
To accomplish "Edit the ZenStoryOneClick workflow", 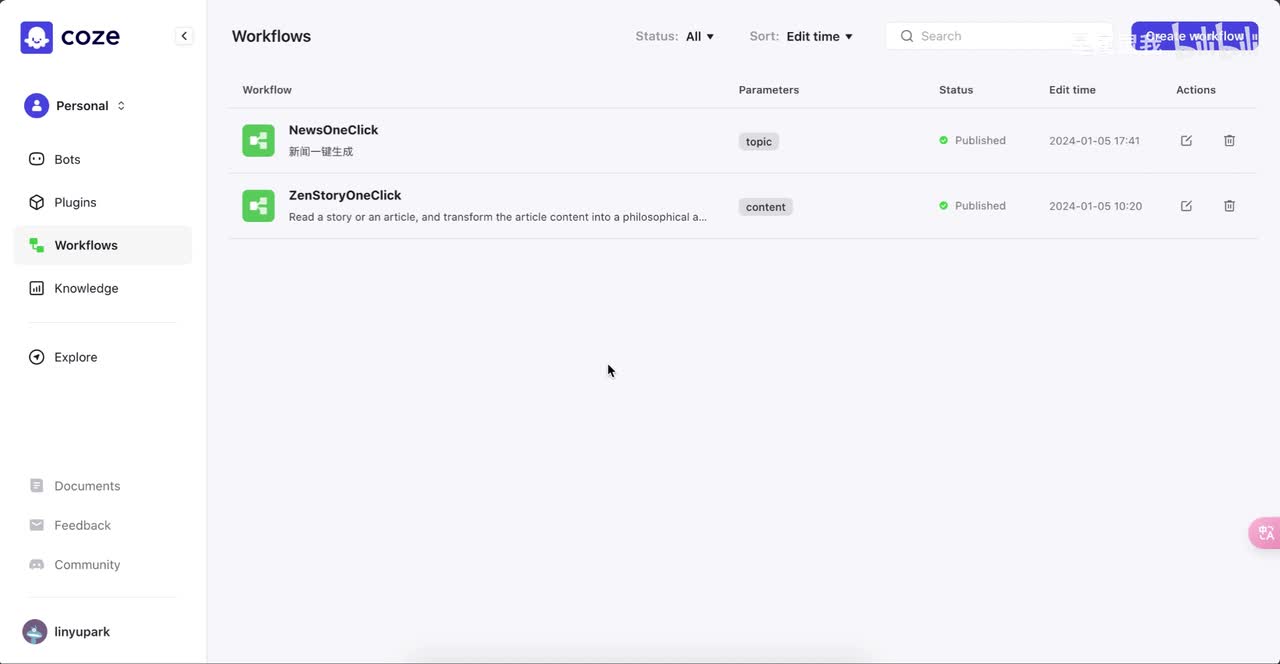I will pos(1186,206).
